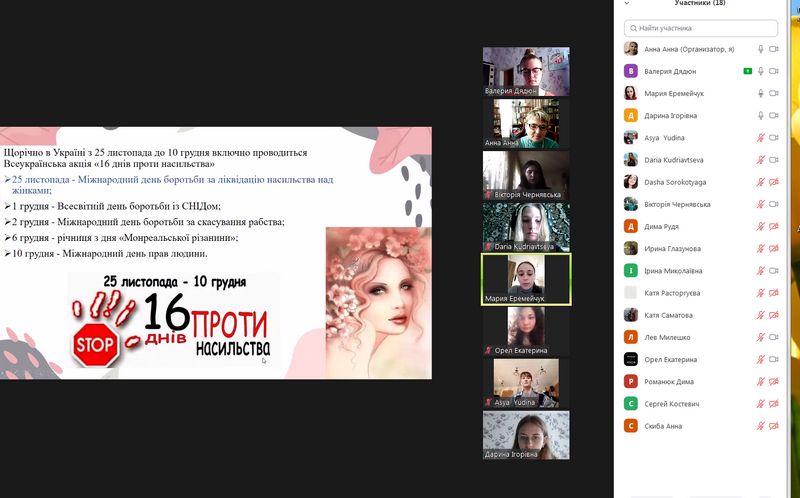Click muted mic icon for Скиба Анна
800x498 pixels.
click(760, 426)
